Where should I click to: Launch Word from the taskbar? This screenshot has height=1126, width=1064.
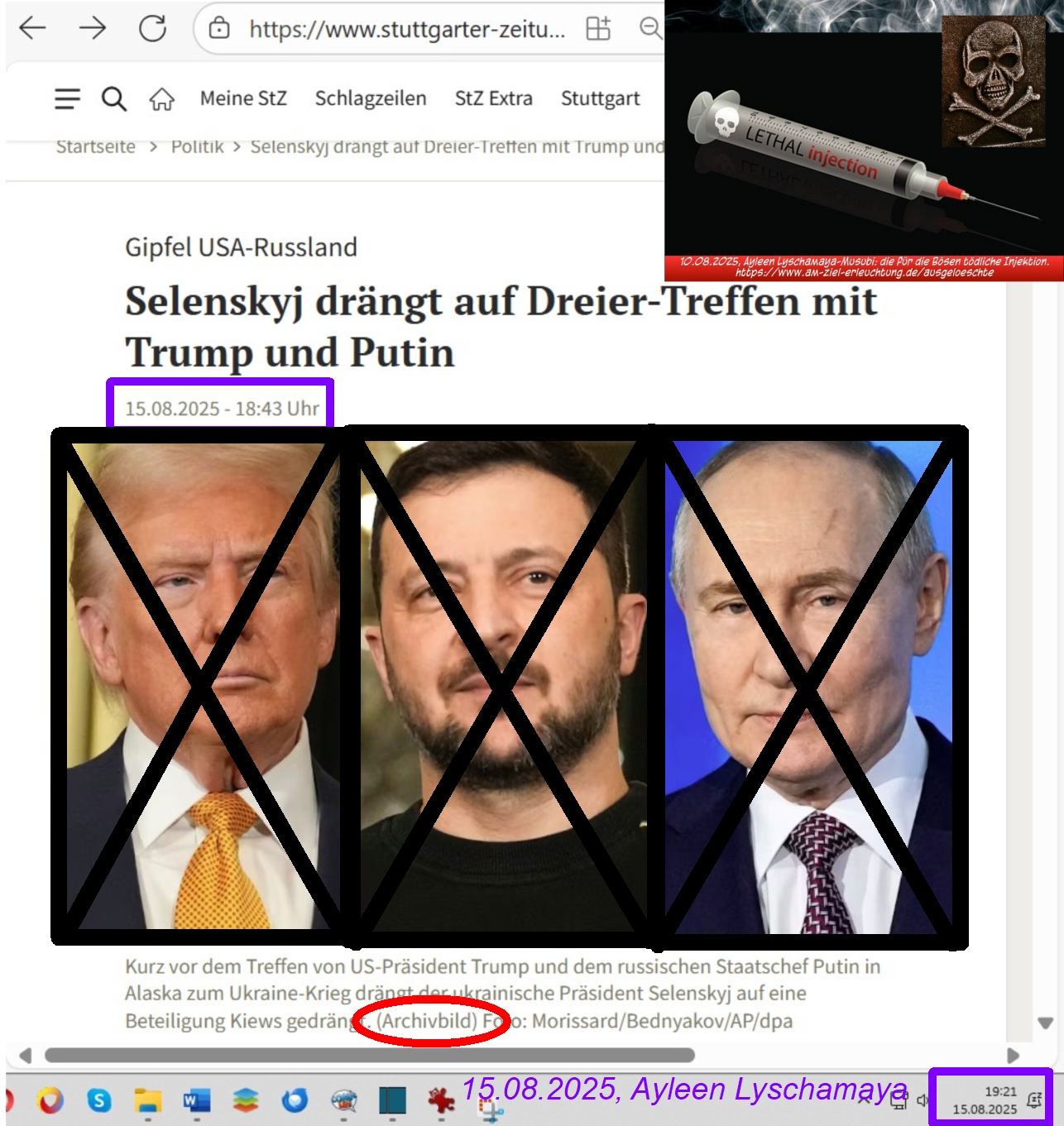[196, 1100]
